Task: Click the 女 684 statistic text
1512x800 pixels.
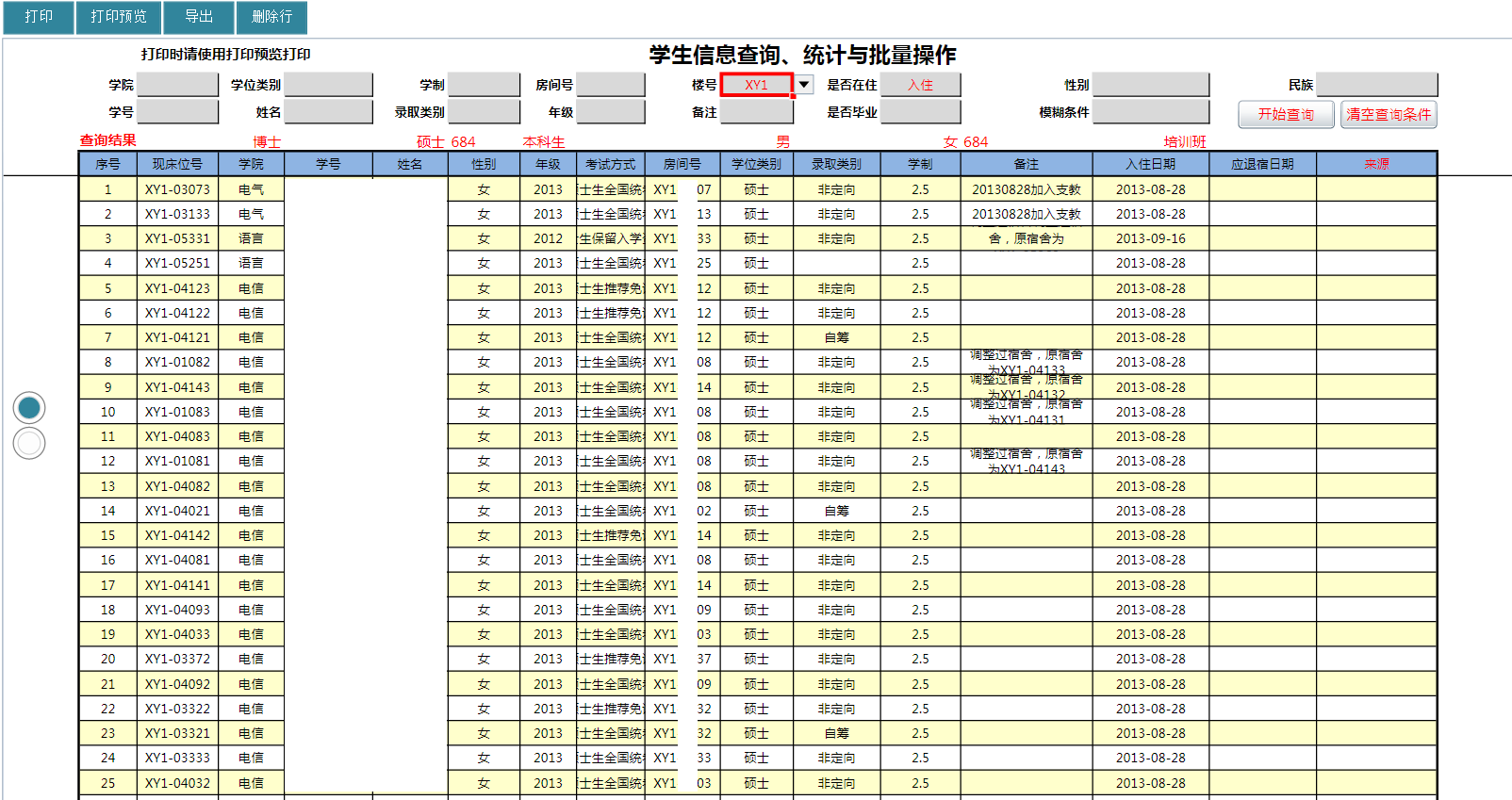Action: click(965, 142)
